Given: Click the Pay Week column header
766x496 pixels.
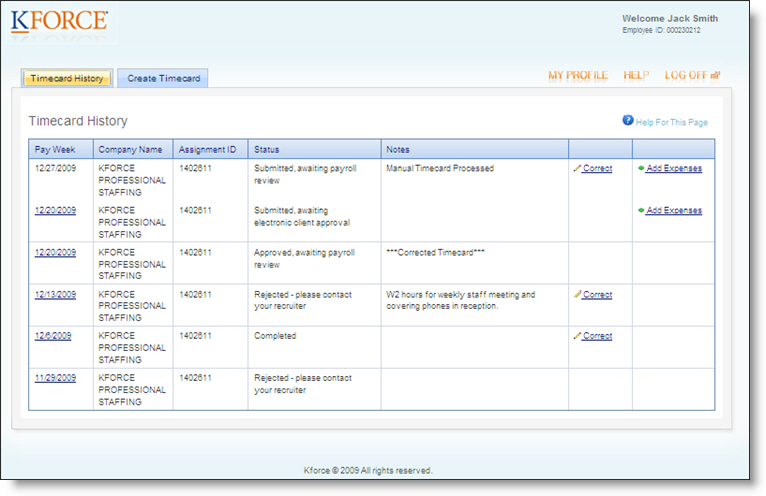Looking at the screenshot, I should [61, 149].
